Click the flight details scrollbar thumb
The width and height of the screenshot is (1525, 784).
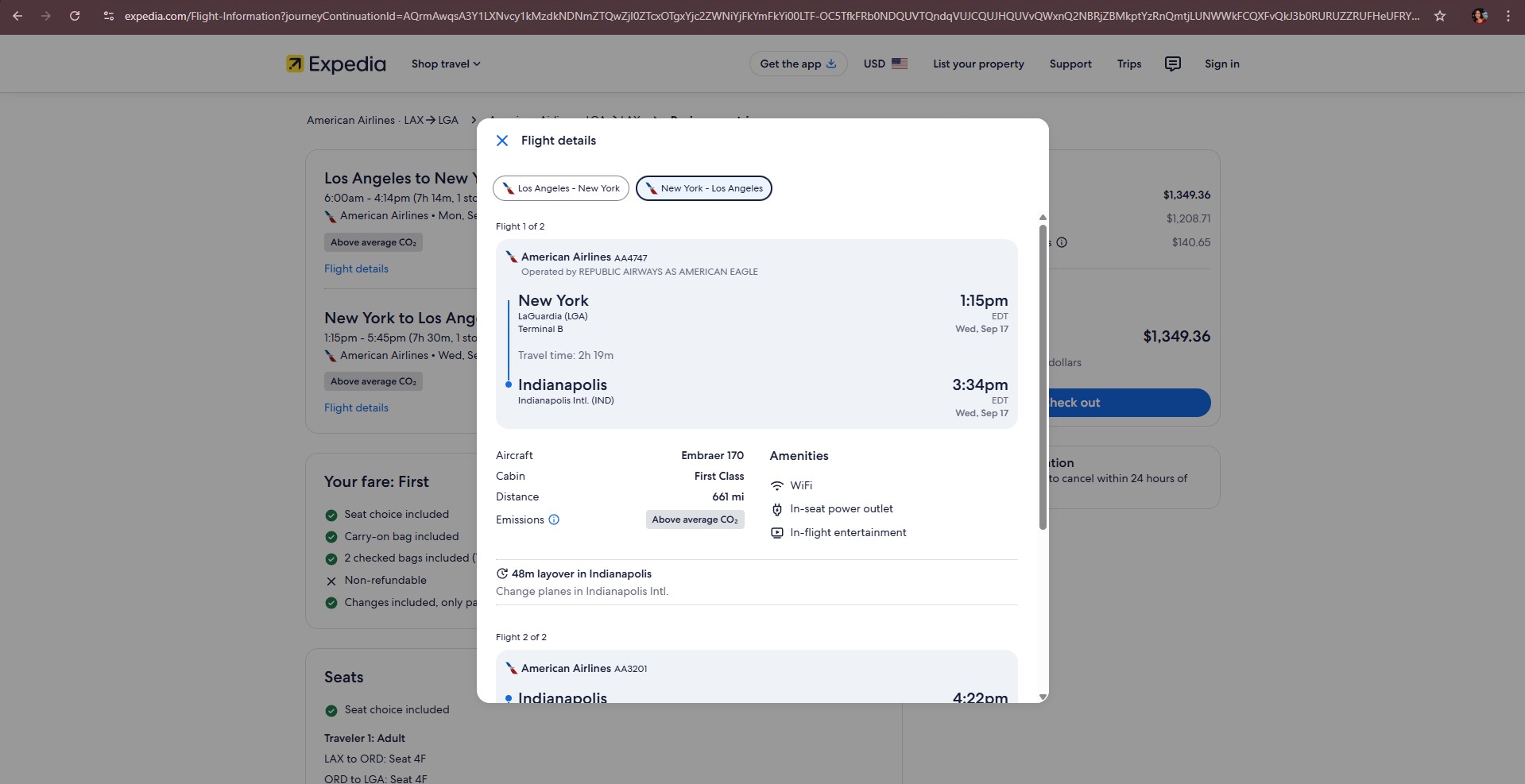1043,377
